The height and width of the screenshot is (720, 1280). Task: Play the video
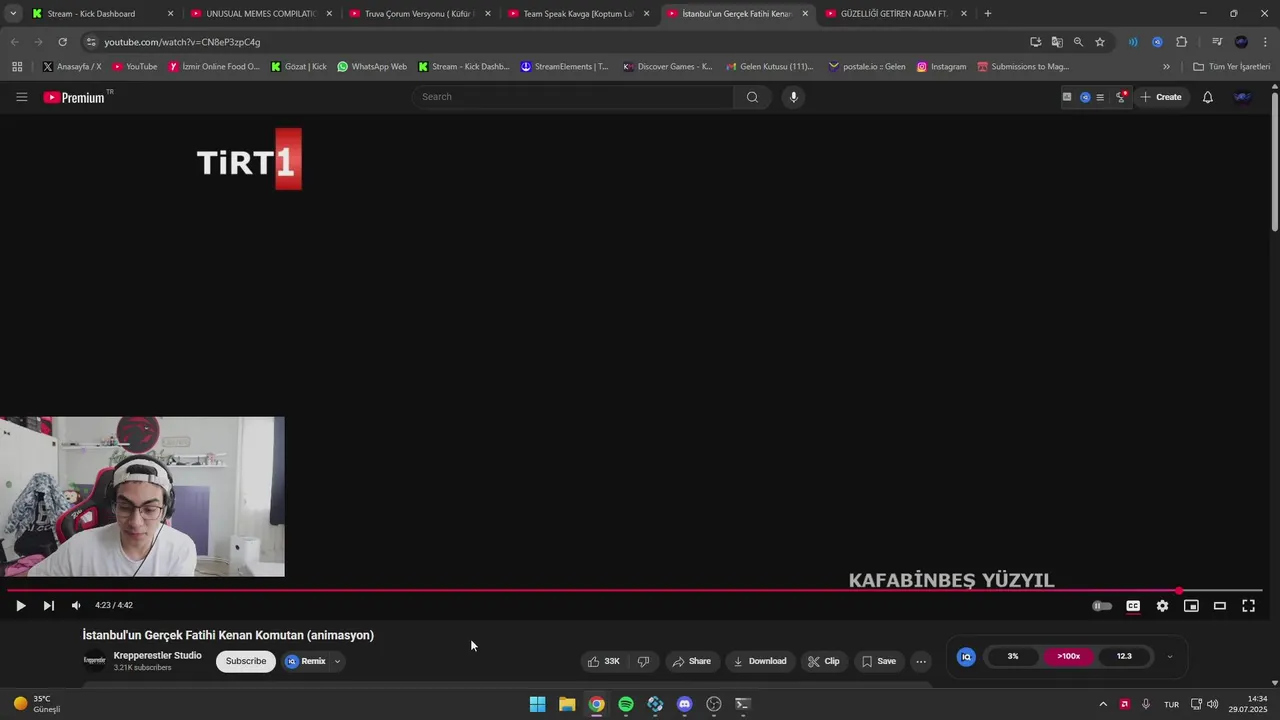coord(20,605)
